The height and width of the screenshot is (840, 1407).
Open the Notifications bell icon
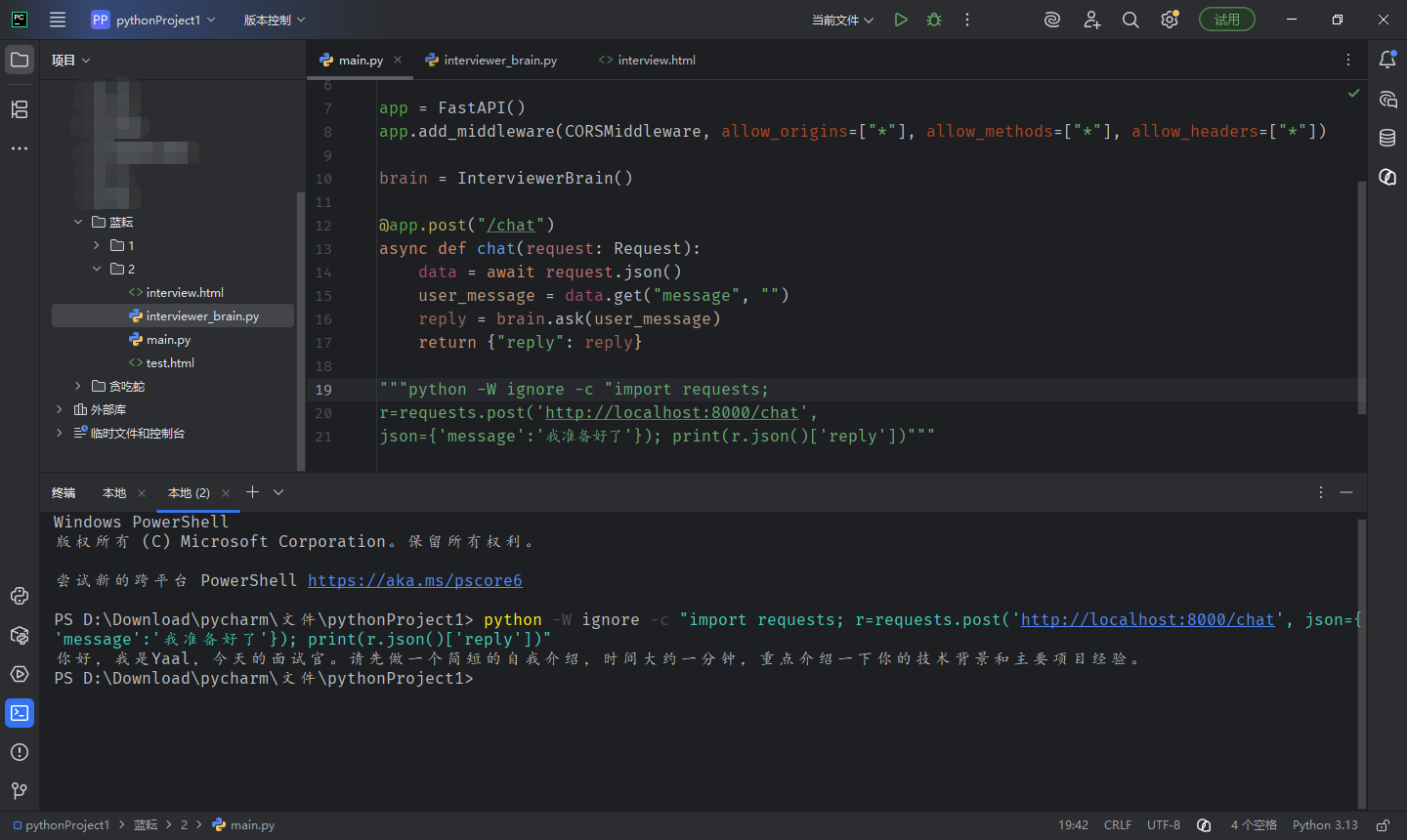click(1387, 60)
